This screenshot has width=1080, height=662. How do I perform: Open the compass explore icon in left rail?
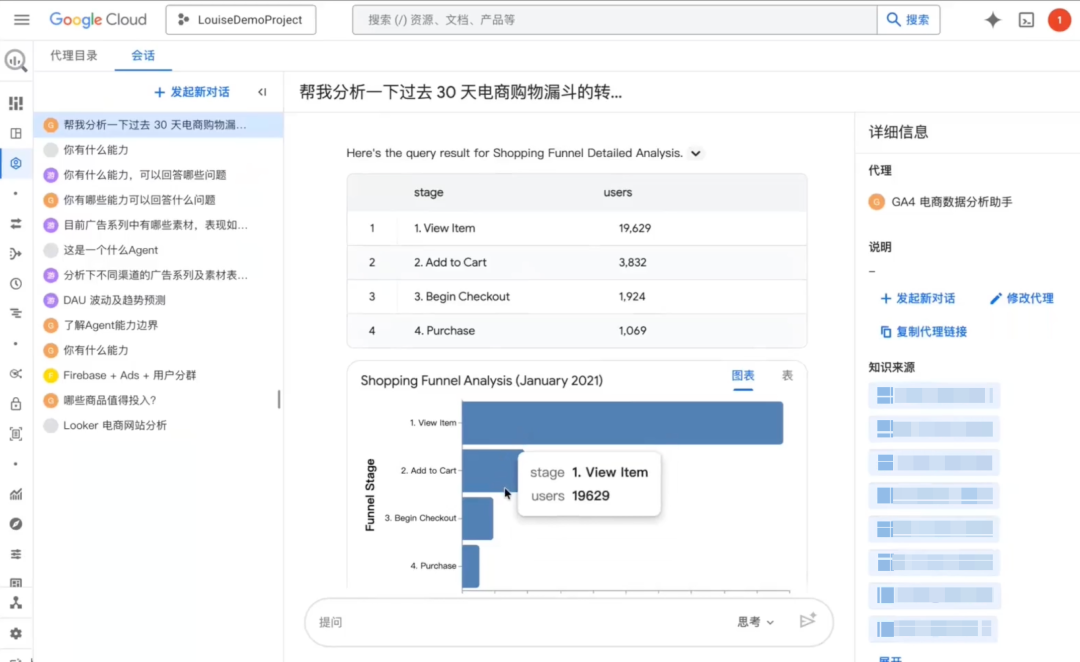pyautogui.click(x=16, y=524)
